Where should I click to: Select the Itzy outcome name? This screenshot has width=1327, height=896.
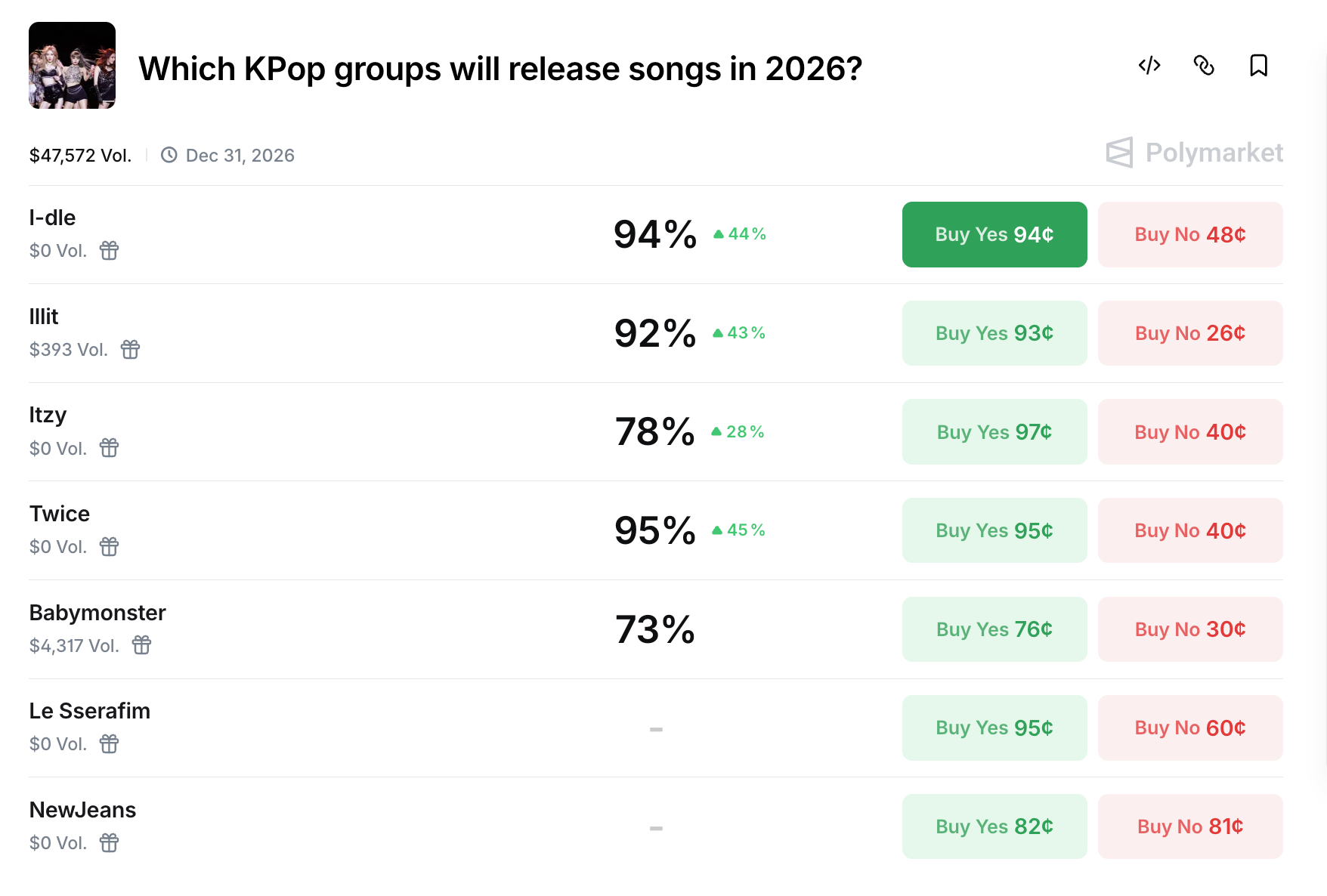pos(48,415)
